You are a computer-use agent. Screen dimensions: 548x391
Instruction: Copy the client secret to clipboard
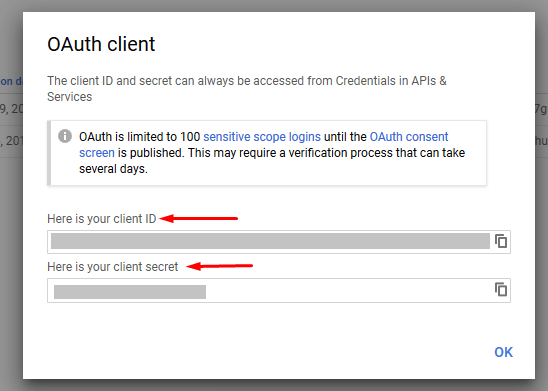[x=501, y=289]
